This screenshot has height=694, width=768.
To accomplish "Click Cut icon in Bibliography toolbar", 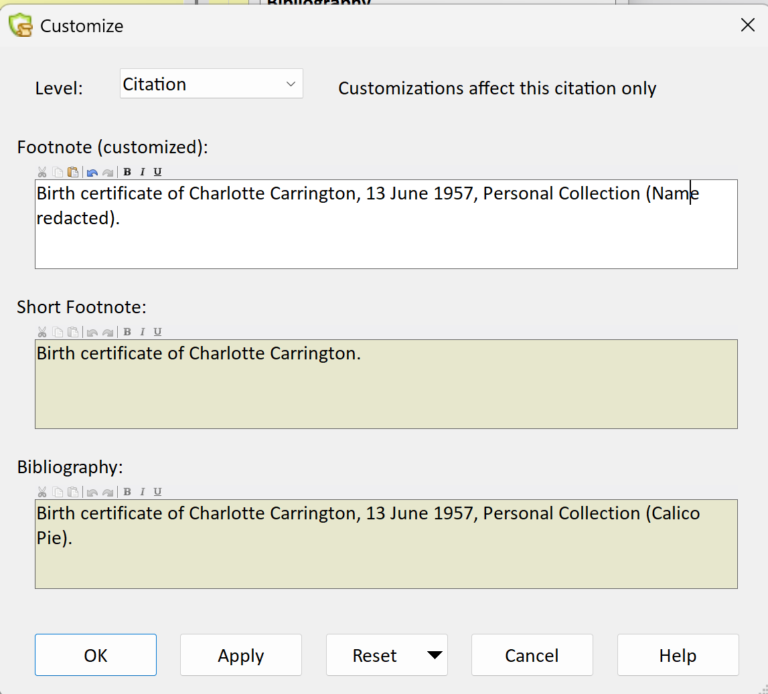I will coord(42,492).
